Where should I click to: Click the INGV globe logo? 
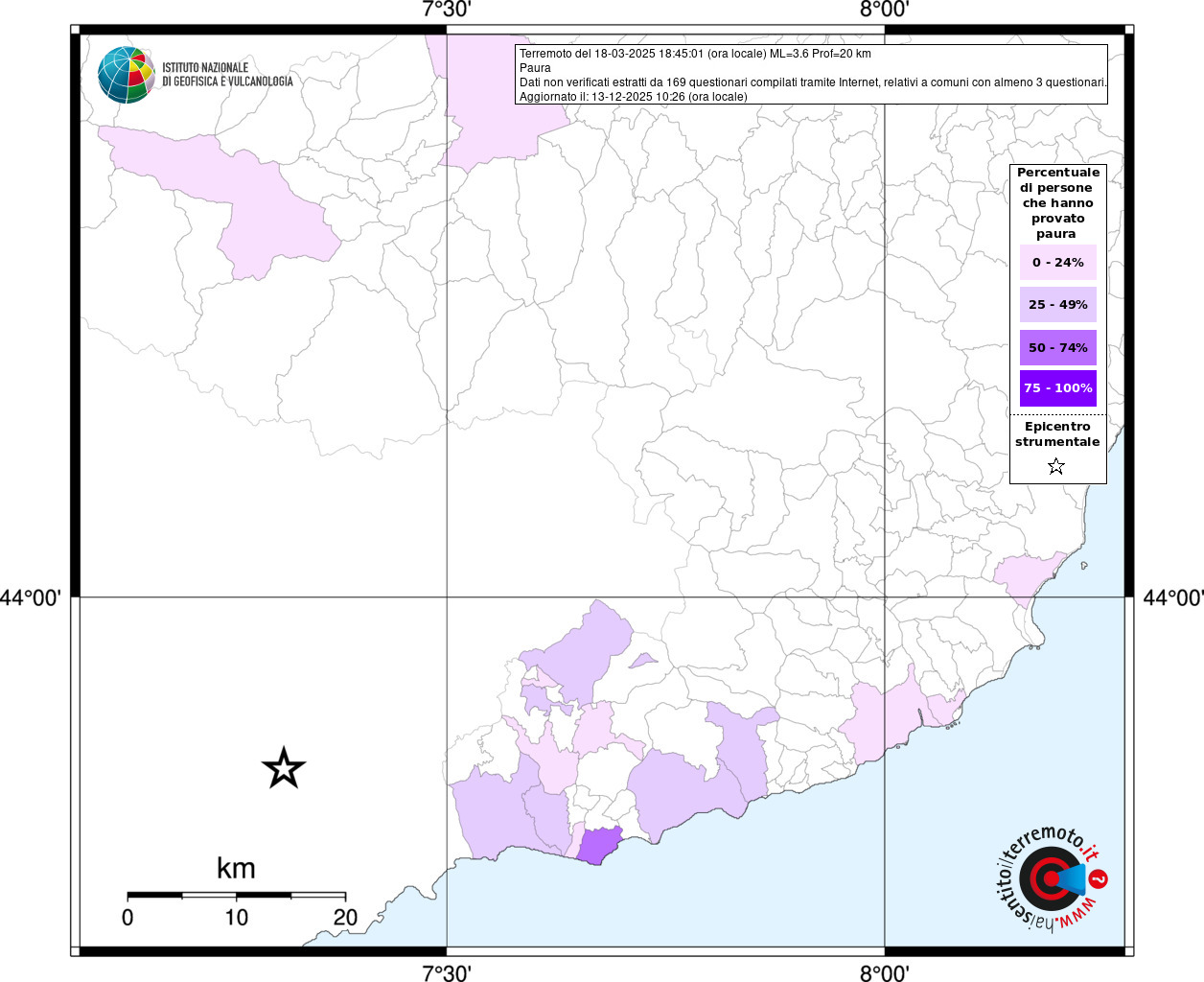coord(127,75)
